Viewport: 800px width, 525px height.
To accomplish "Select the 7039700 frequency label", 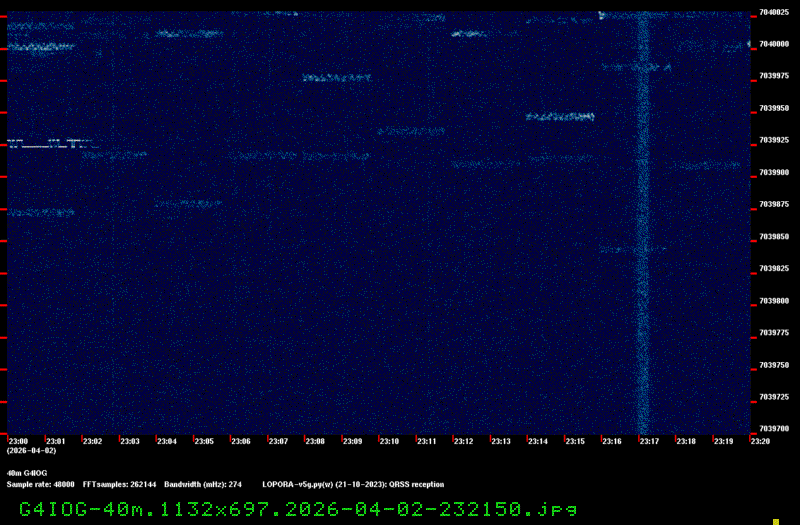I will pyautogui.click(x=774, y=429).
